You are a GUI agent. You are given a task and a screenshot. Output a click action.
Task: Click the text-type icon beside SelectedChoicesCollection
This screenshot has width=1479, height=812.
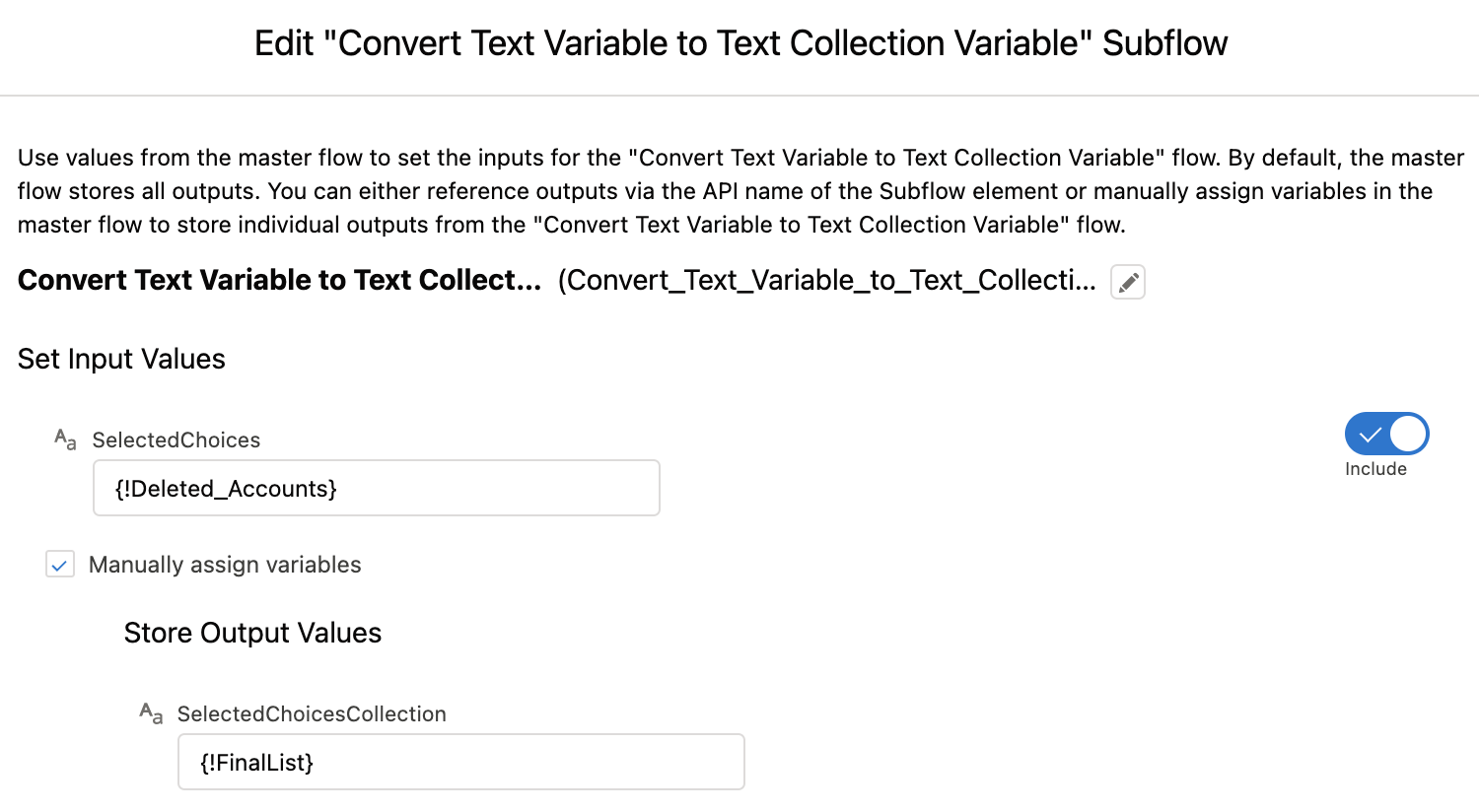point(151,713)
